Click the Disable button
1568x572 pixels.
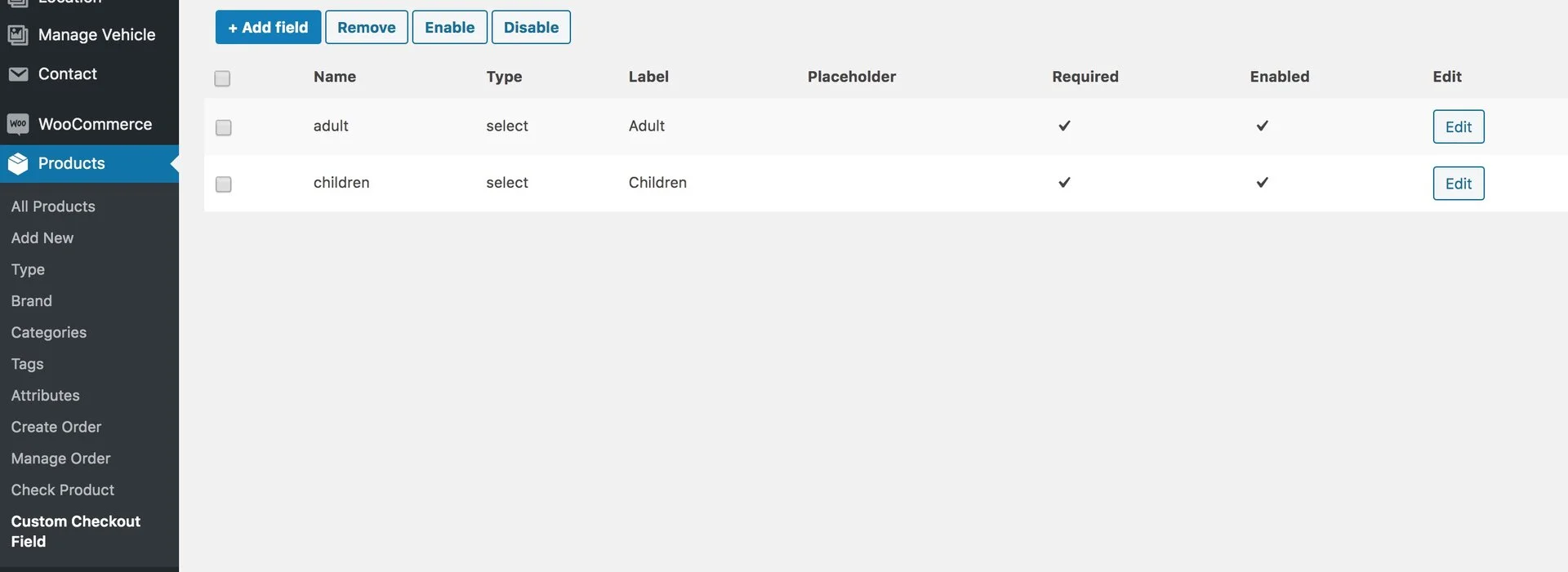click(x=531, y=27)
